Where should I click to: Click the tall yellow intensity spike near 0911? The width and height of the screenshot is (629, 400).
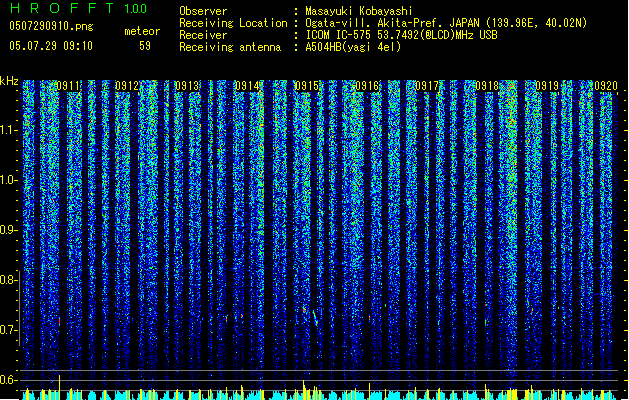[x=59, y=387]
